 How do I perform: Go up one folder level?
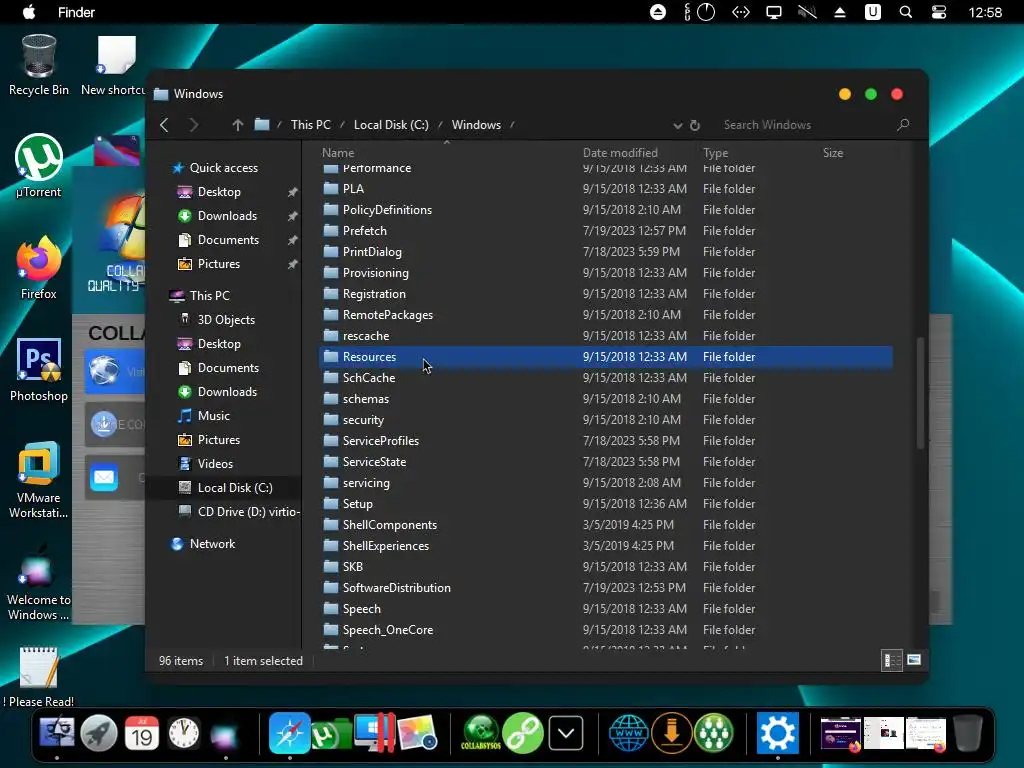pos(238,125)
